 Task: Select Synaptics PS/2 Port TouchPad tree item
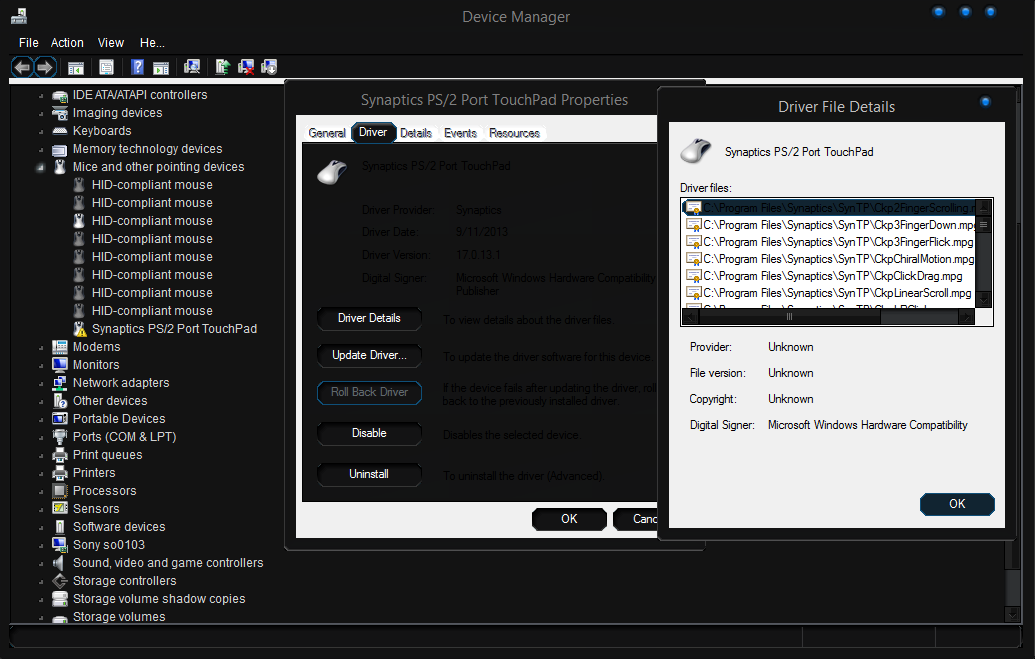coord(174,329)
